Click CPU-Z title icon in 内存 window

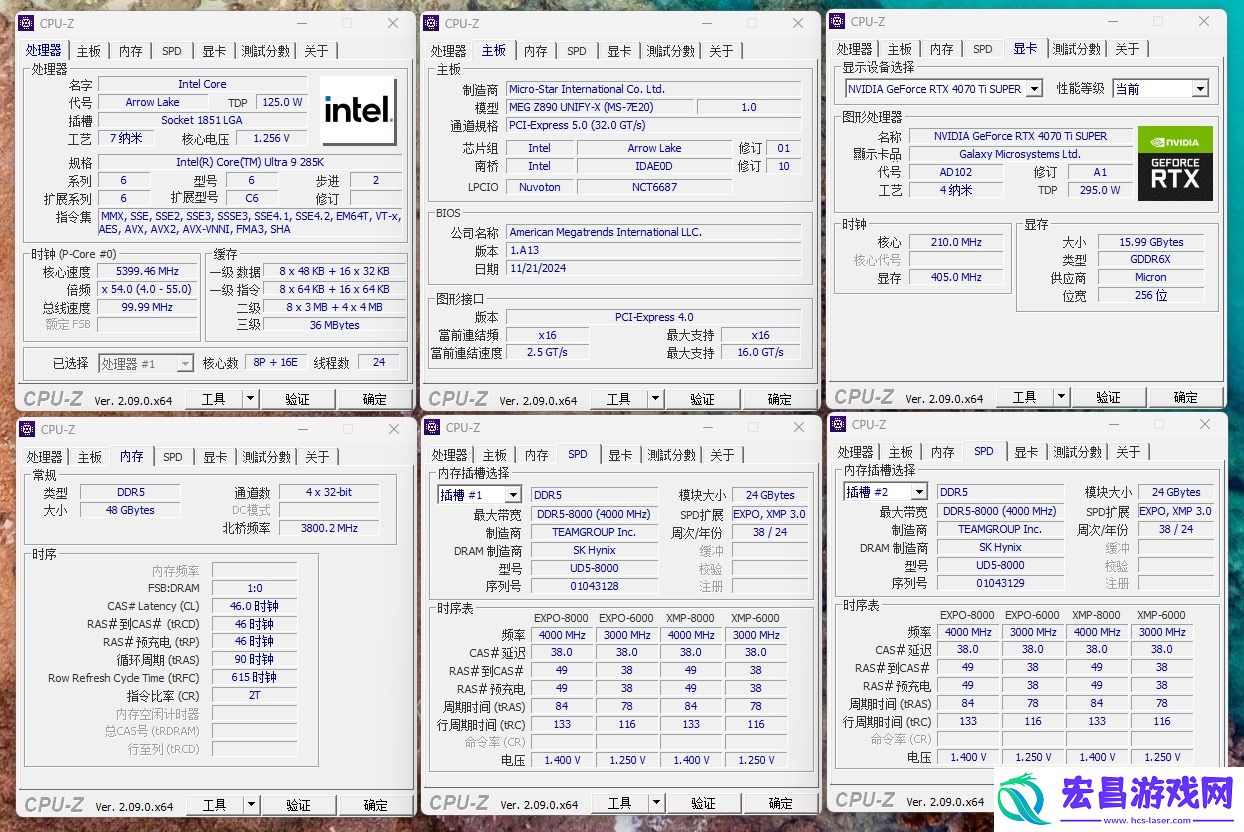tap(27, 429)
